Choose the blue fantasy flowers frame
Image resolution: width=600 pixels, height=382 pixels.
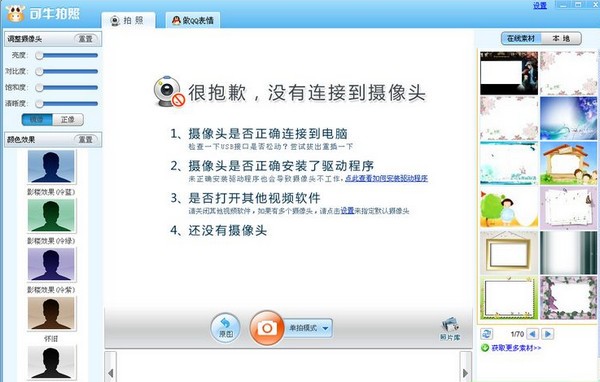click(569, 118)
